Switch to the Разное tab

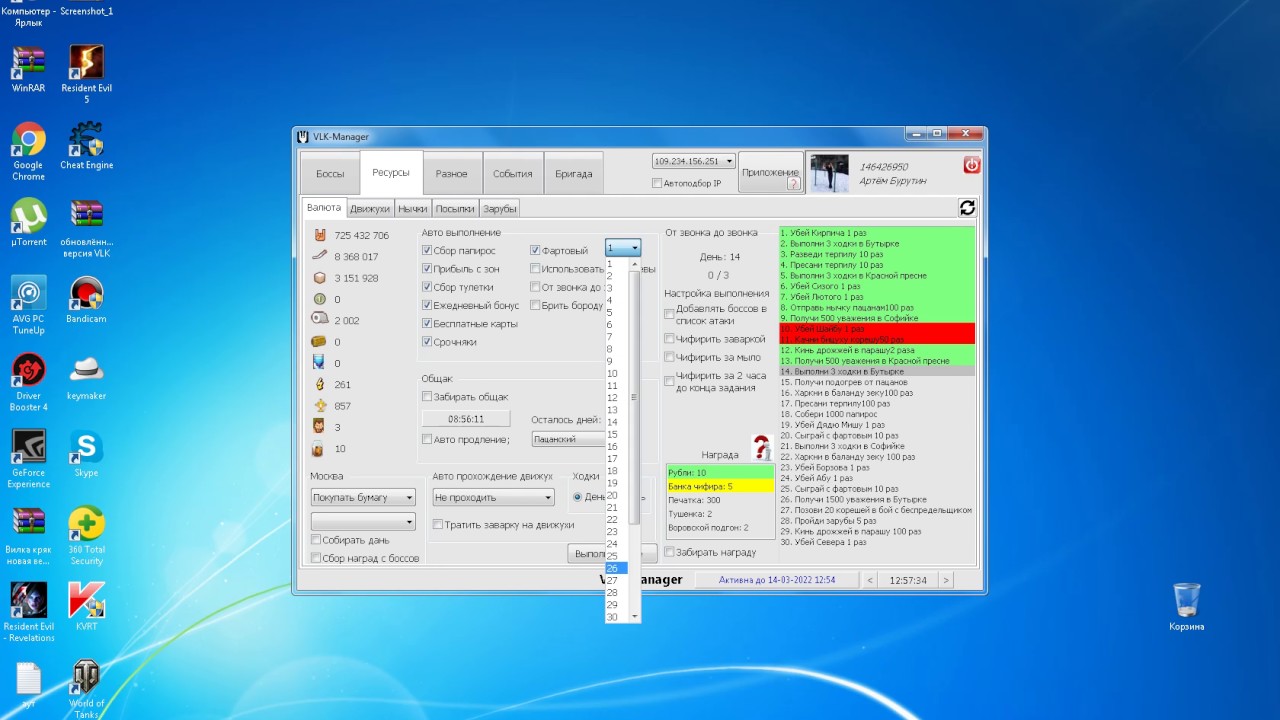(452, 173)
